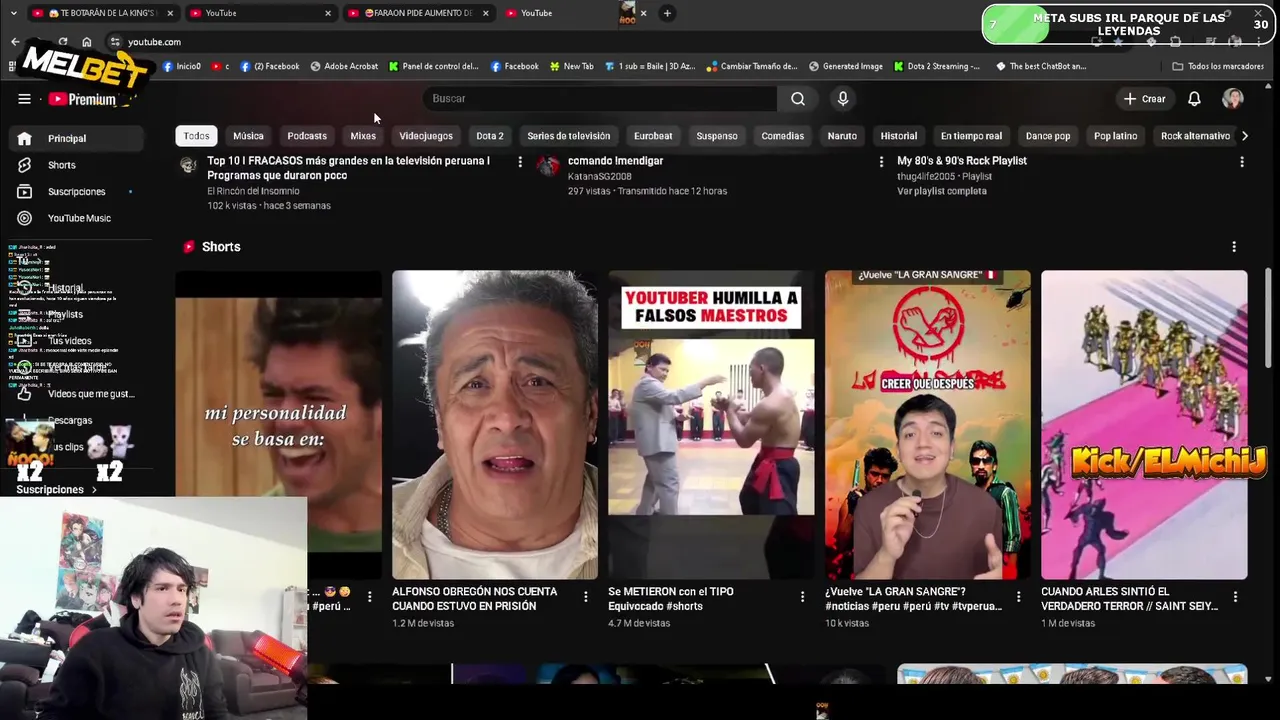
Task: Play the Kick/ELMichiJ Saint Seiya short
Action: 1144,425
